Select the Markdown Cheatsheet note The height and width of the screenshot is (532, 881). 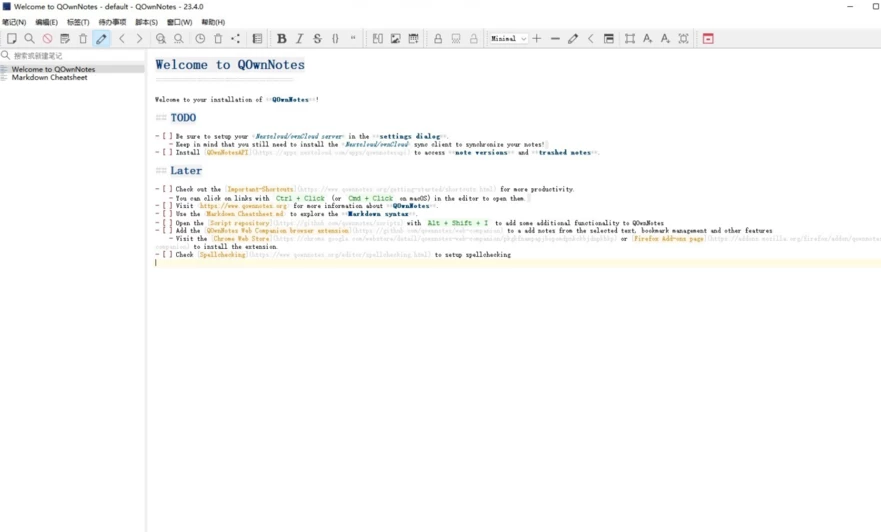[x=49, y=77]
